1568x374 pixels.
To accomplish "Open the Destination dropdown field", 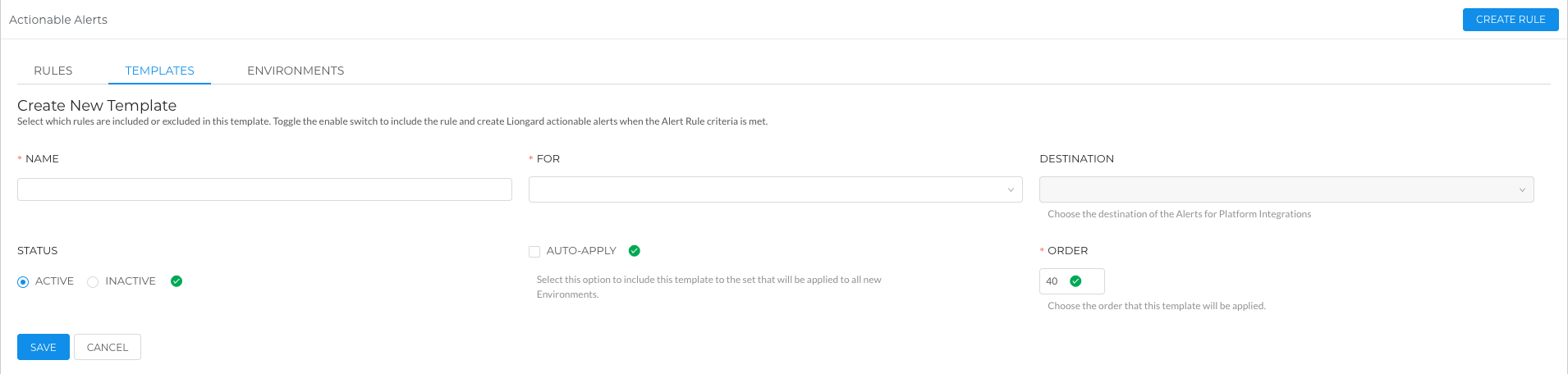I will (x=1286, y=189).
